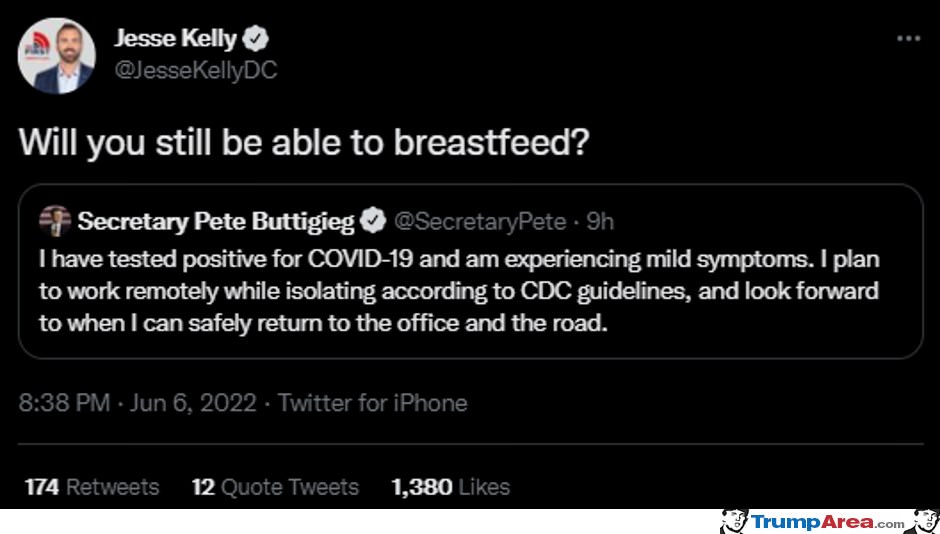Viewport: 940px width, 534px height.
Task: View the 1,380 Likes list
Action: point(451,487)
